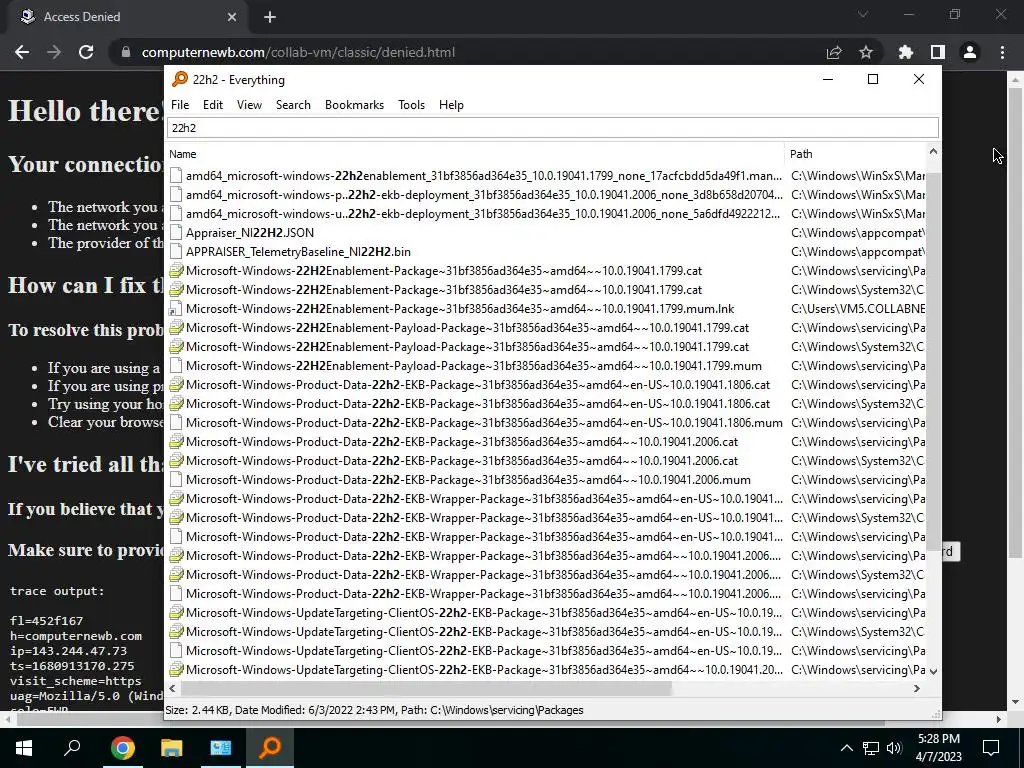This screenshot has height=768, width=1024.
Task: Sort results by Name column header
Action: pos(475,154)
